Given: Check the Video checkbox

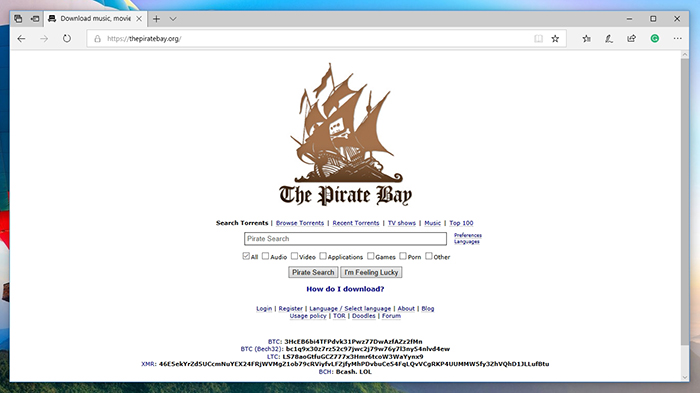Looking at the screenshot, I should pos(294,256).
